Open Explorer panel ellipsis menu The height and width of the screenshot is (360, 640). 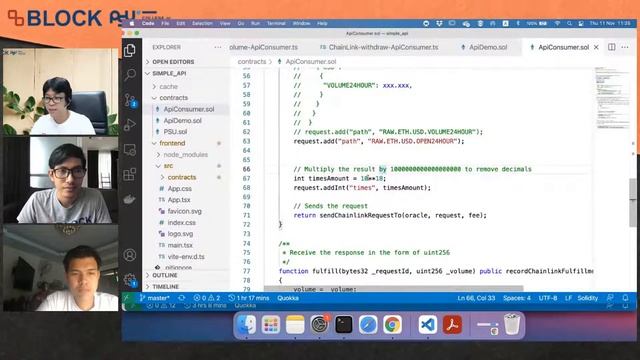(x=218, y=47)
